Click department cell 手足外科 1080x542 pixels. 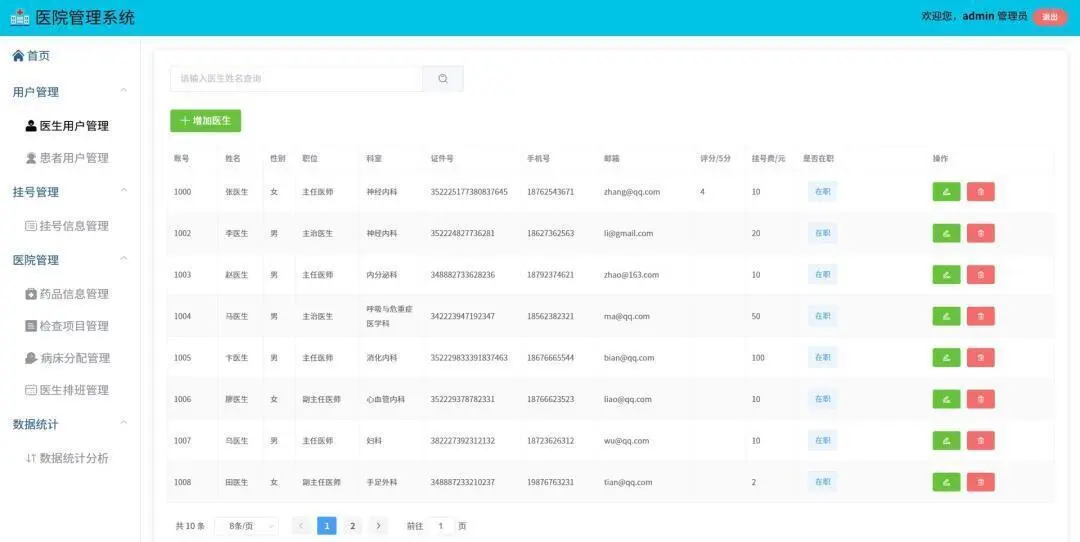[382, 482]
